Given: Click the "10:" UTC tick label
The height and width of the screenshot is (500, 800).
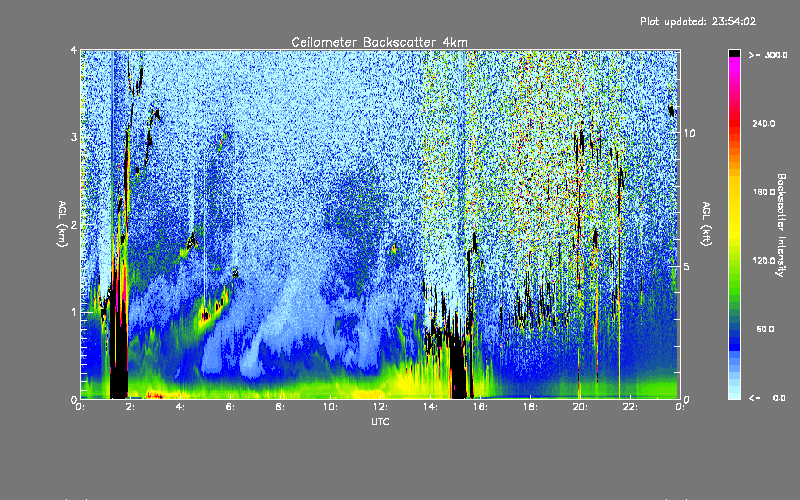Looking at the screenshot, I should tap(330, 407).
